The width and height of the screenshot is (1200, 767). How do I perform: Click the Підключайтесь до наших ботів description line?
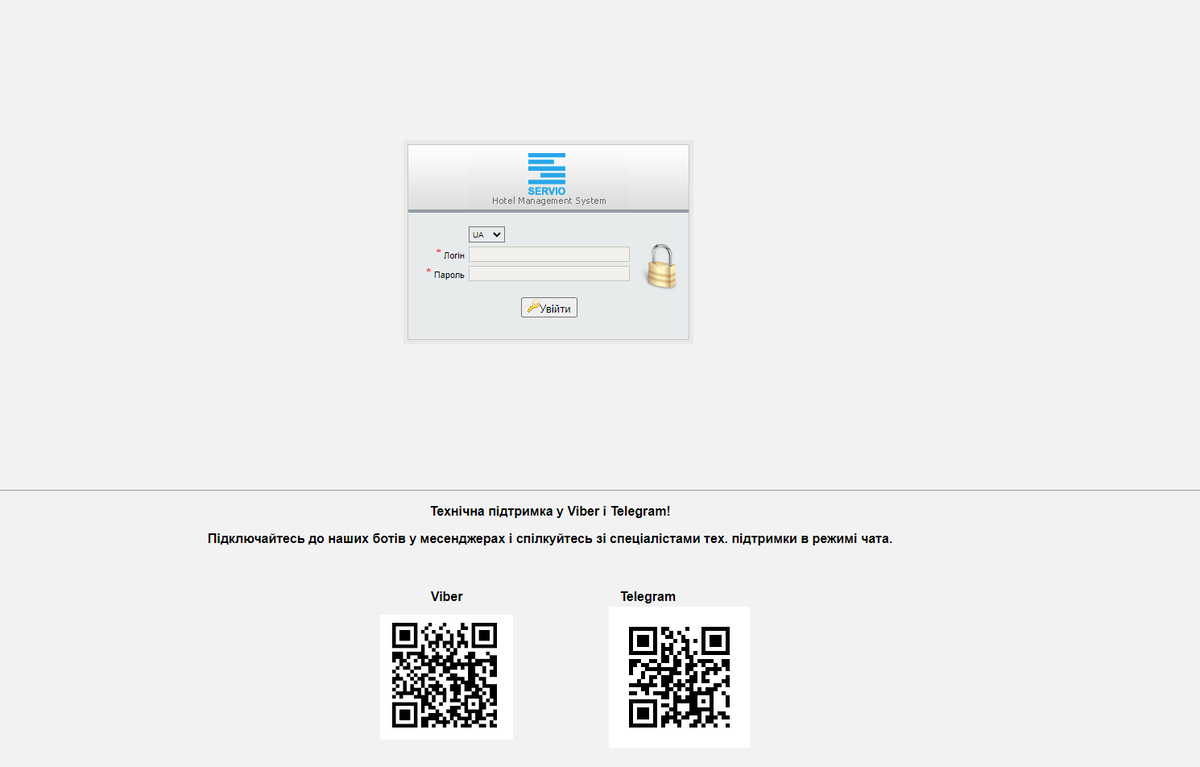550,539
